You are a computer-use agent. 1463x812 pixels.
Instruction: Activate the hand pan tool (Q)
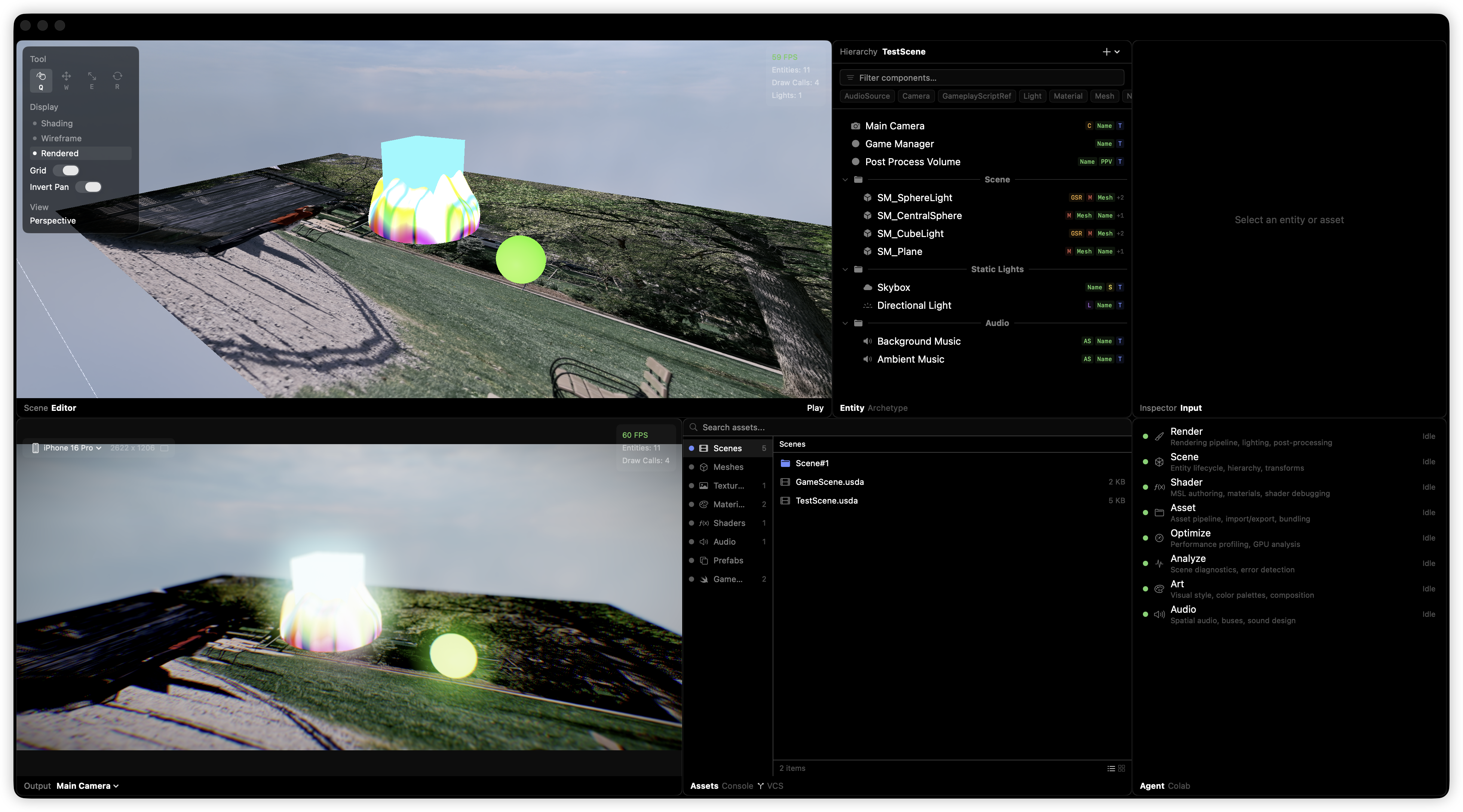pyautogui.click(x=41, y=80)
